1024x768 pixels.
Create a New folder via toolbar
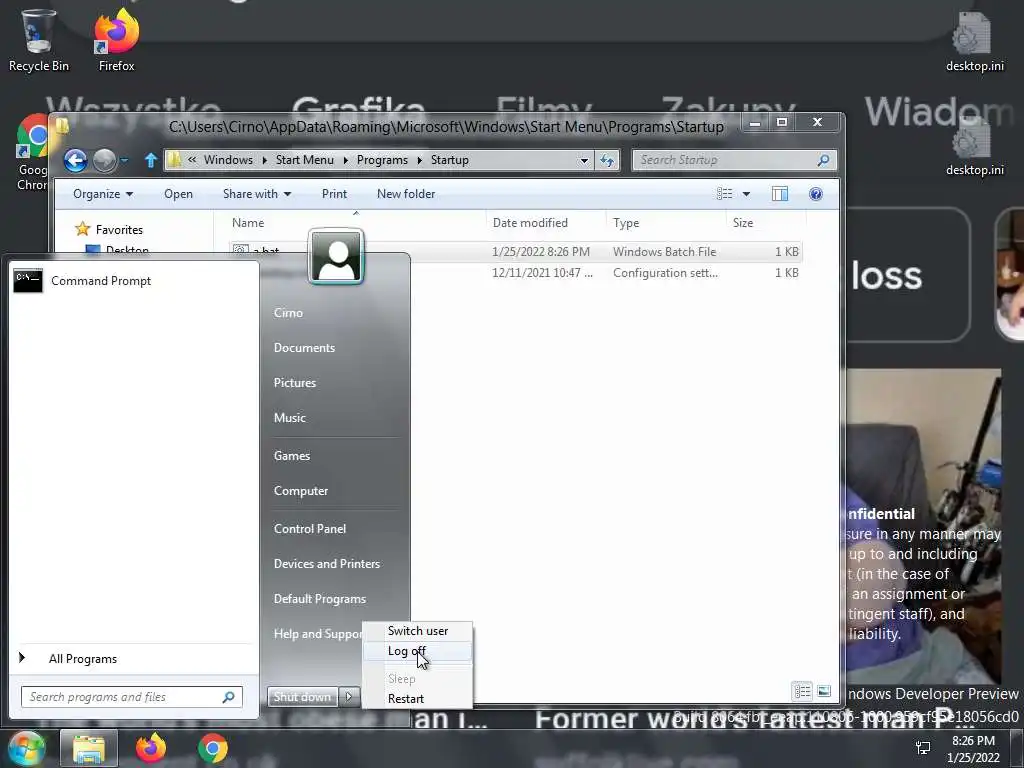406,194
